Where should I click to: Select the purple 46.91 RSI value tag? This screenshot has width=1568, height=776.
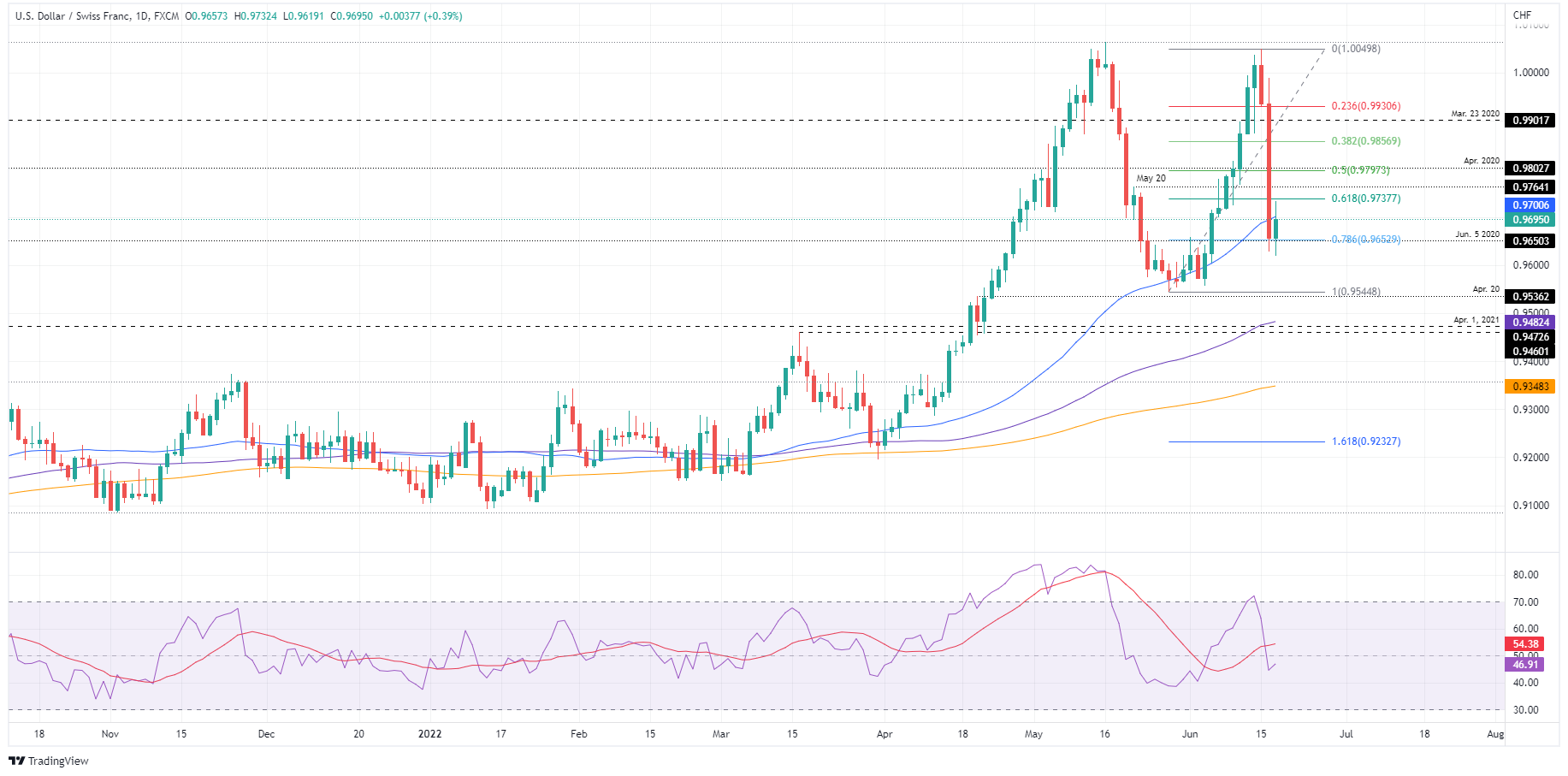(1525, 665)
